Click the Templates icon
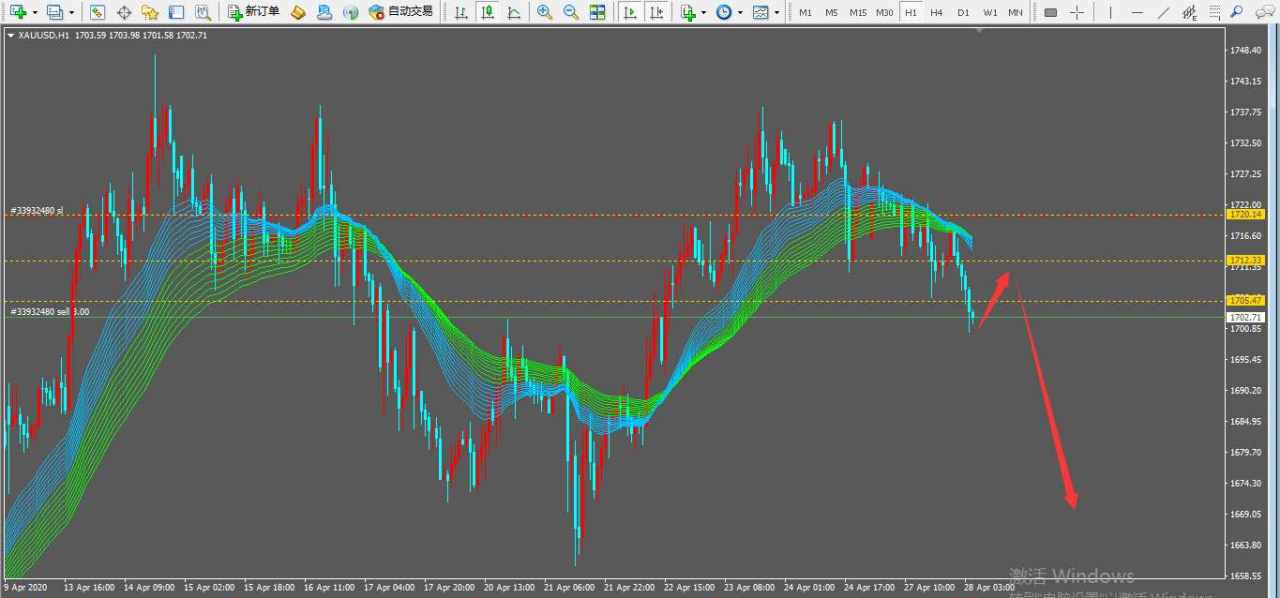1280x598 pixels. (x=760, y=12)
